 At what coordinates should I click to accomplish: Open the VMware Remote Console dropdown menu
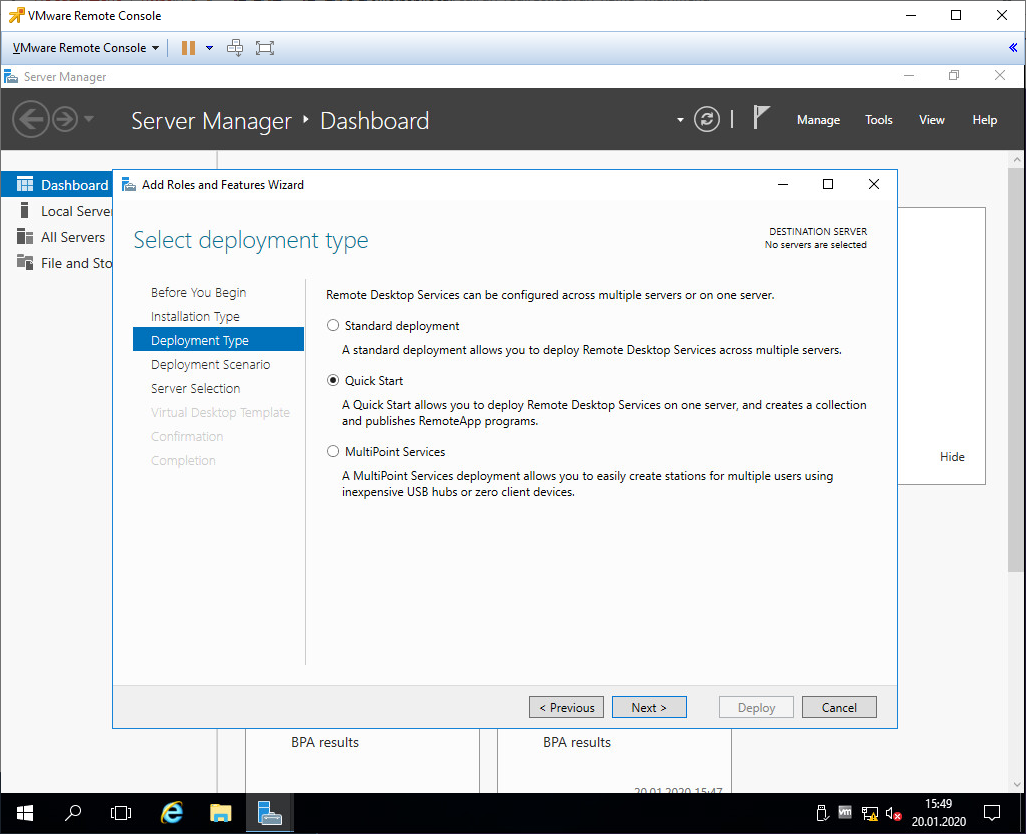(86, 48)
